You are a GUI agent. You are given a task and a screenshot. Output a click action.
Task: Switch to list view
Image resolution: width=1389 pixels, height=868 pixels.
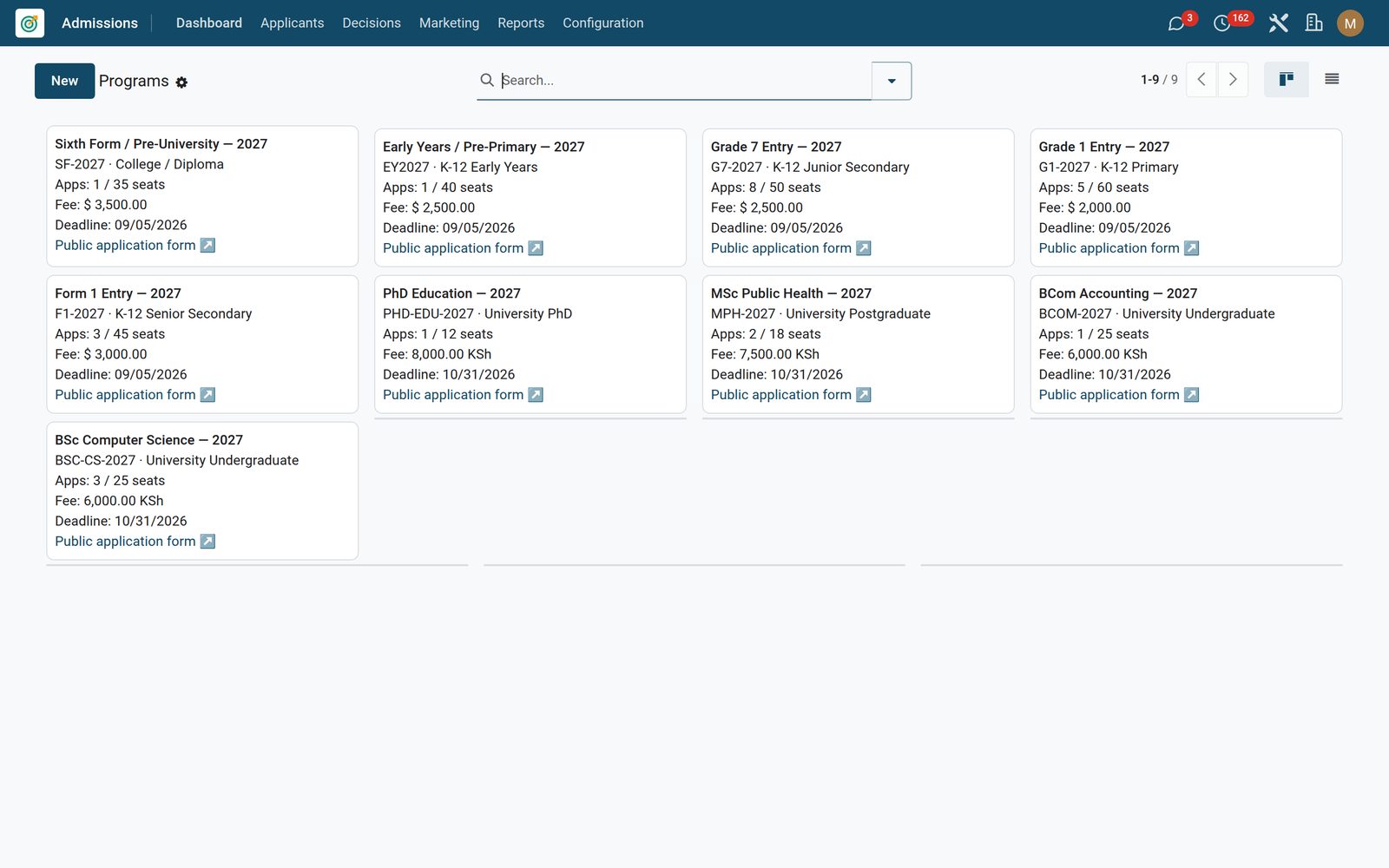1332,80
